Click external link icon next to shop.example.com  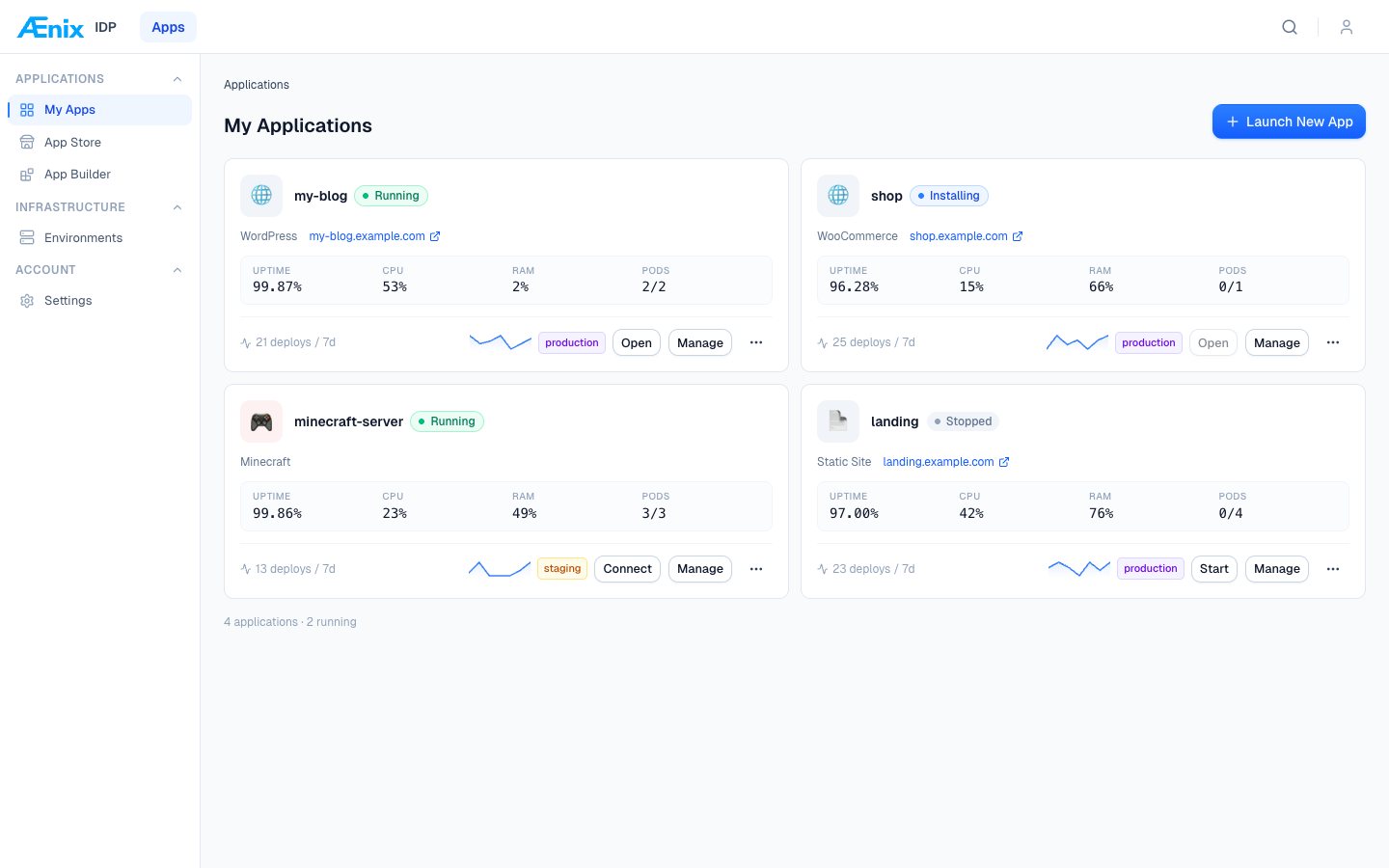click(x=1018, y=236)
